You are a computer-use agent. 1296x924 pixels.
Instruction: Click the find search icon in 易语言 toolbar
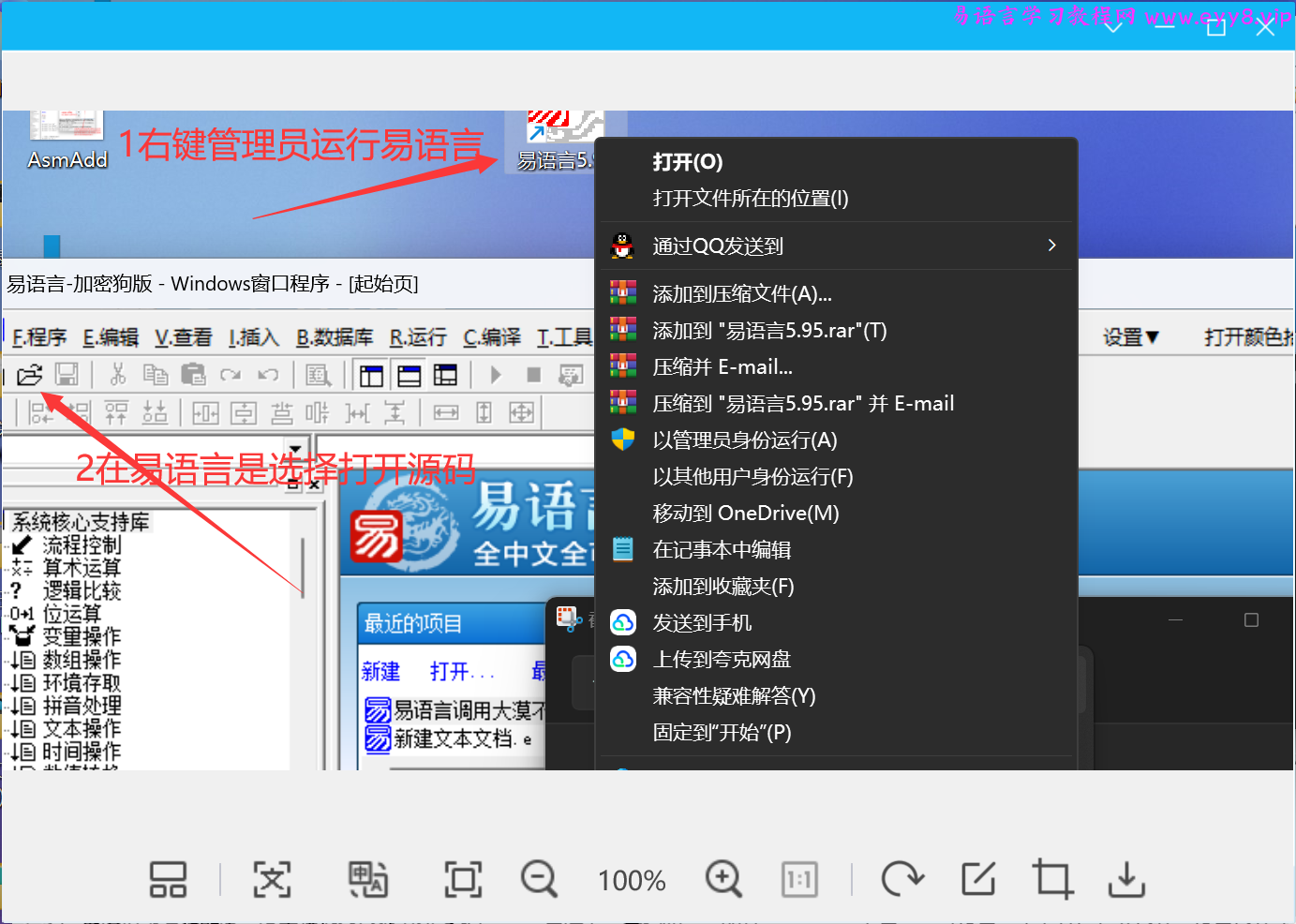[319, 376]
